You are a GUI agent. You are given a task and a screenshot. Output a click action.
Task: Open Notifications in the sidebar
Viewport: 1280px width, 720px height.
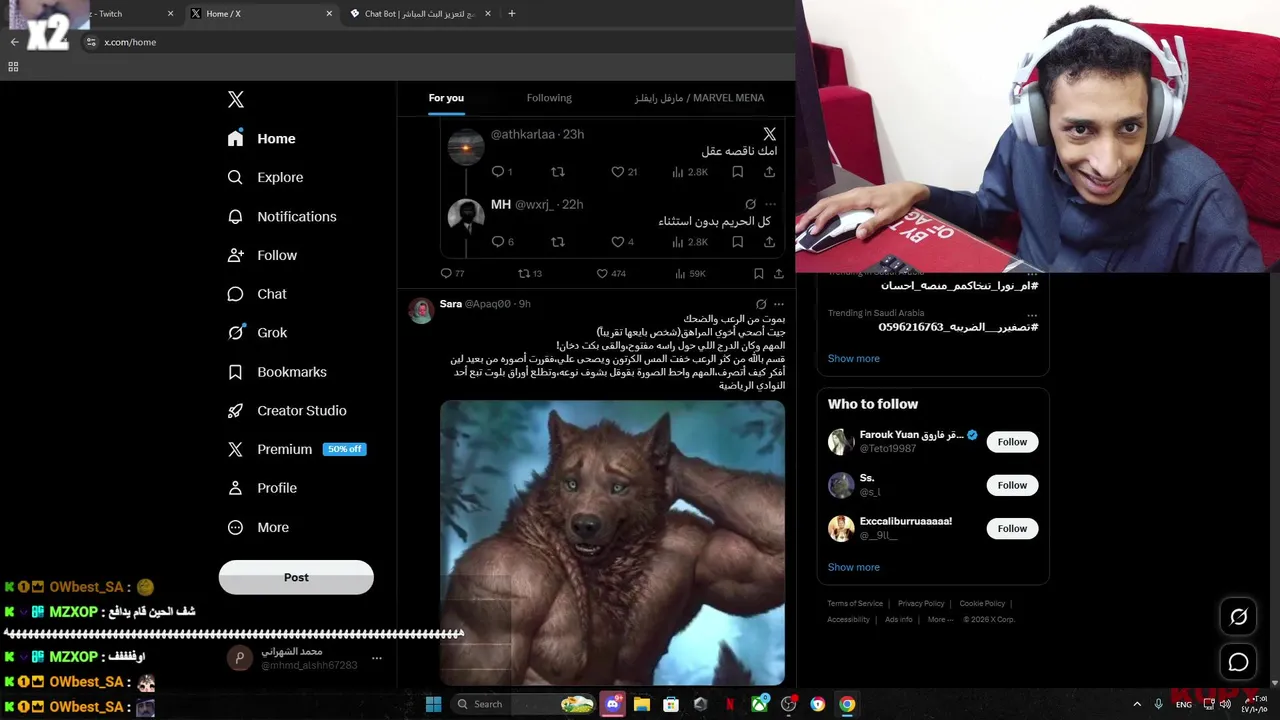coord(282,216)
